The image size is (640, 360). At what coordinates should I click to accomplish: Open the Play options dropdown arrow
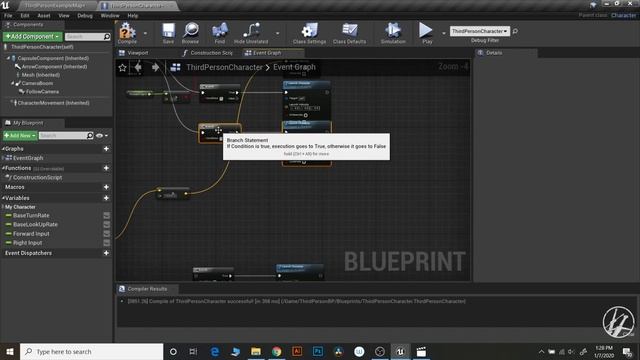point(444,33)
